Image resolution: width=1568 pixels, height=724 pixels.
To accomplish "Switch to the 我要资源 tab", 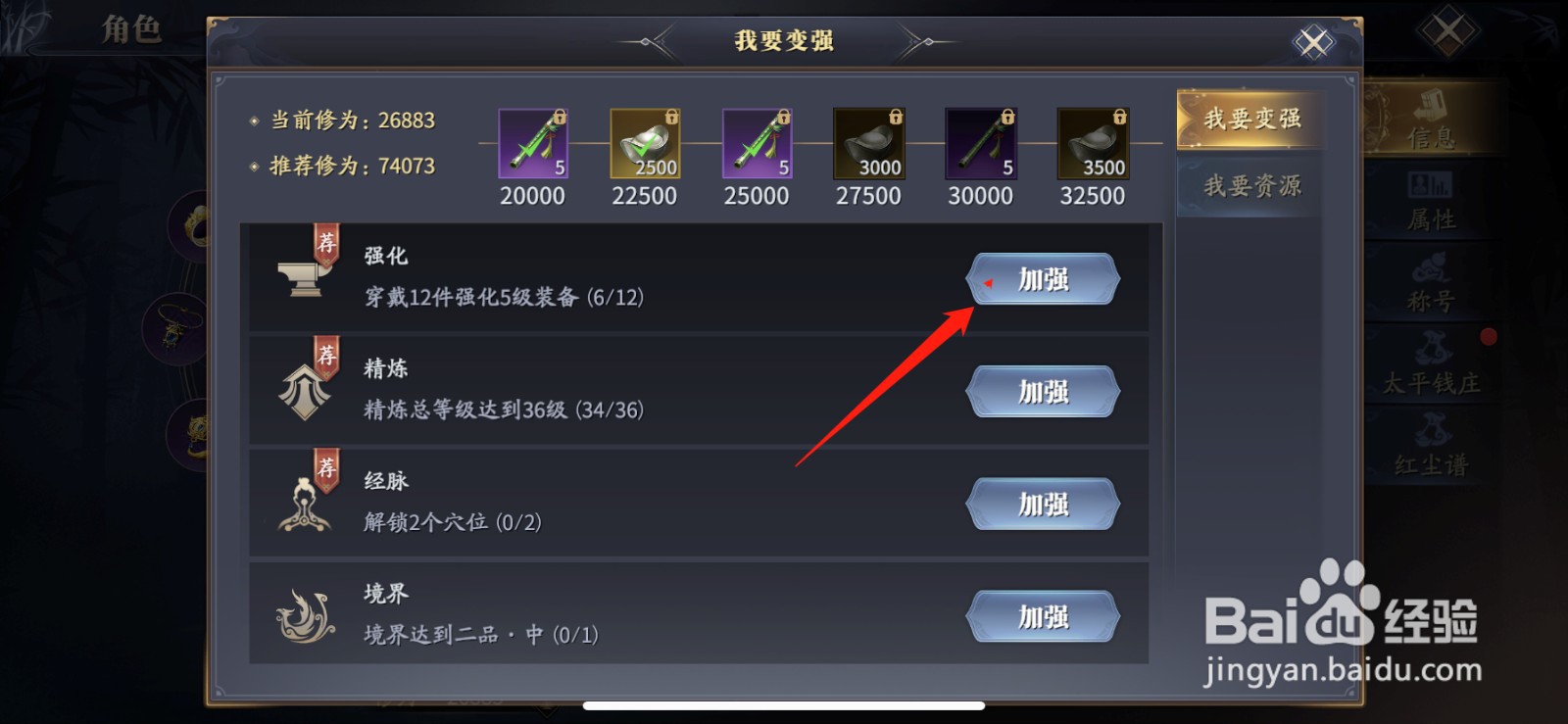I will coord(1251,185).
